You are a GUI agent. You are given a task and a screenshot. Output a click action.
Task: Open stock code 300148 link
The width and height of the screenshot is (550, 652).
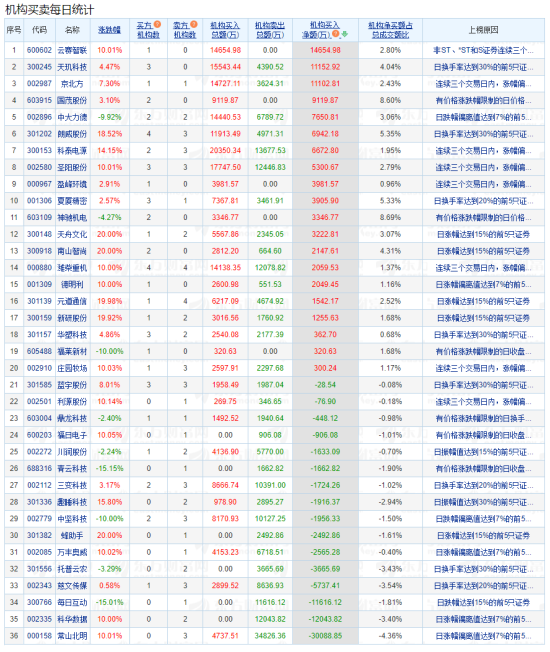pyautogui.click(x=39, y=234)
